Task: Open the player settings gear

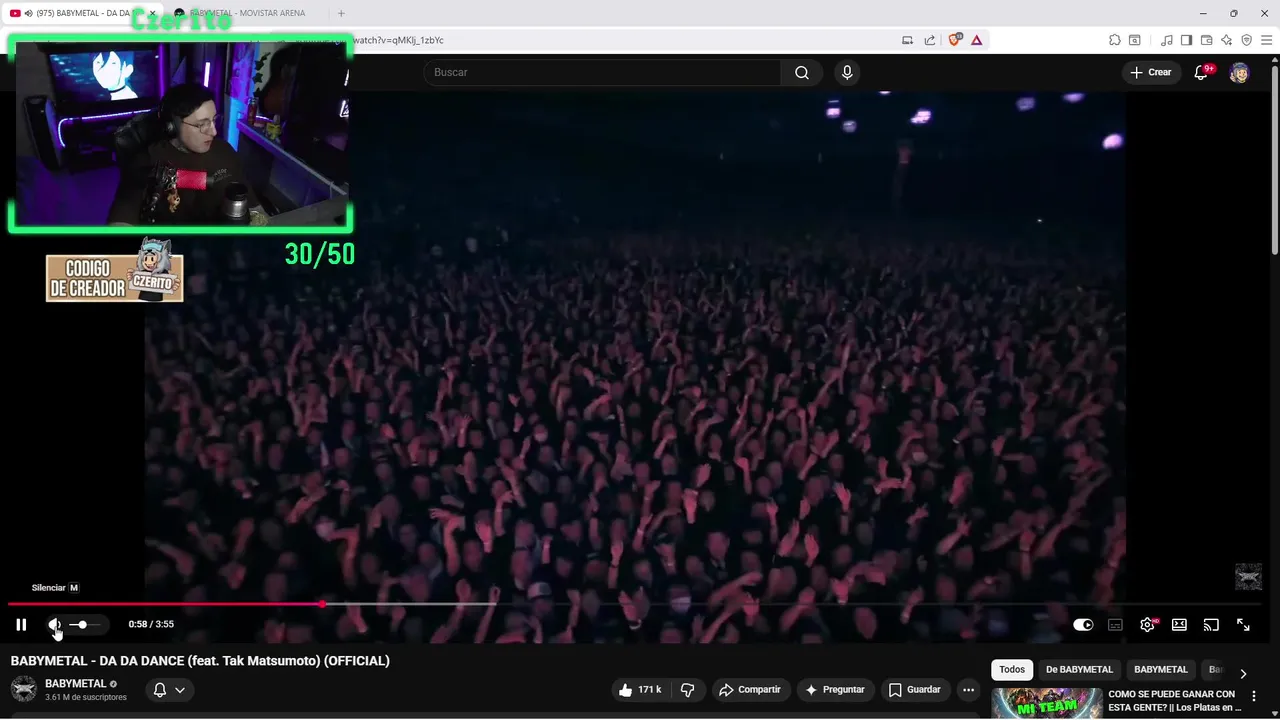Action: tap(1147, 625)
